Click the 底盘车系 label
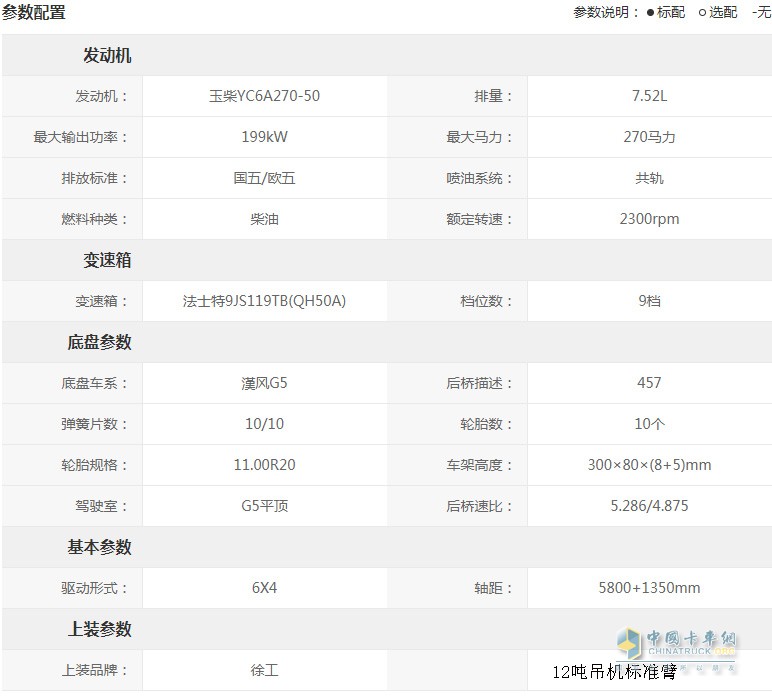772x696 pixels. pos(95,383)
